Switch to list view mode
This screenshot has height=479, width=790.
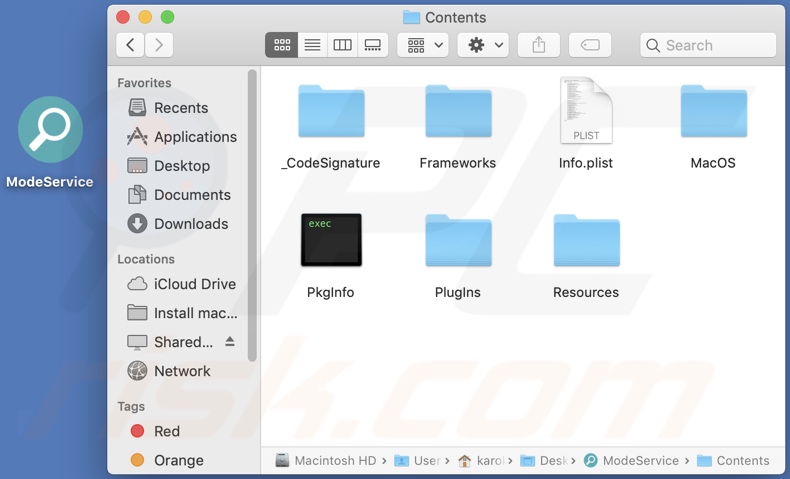click(x=312, y=45)
